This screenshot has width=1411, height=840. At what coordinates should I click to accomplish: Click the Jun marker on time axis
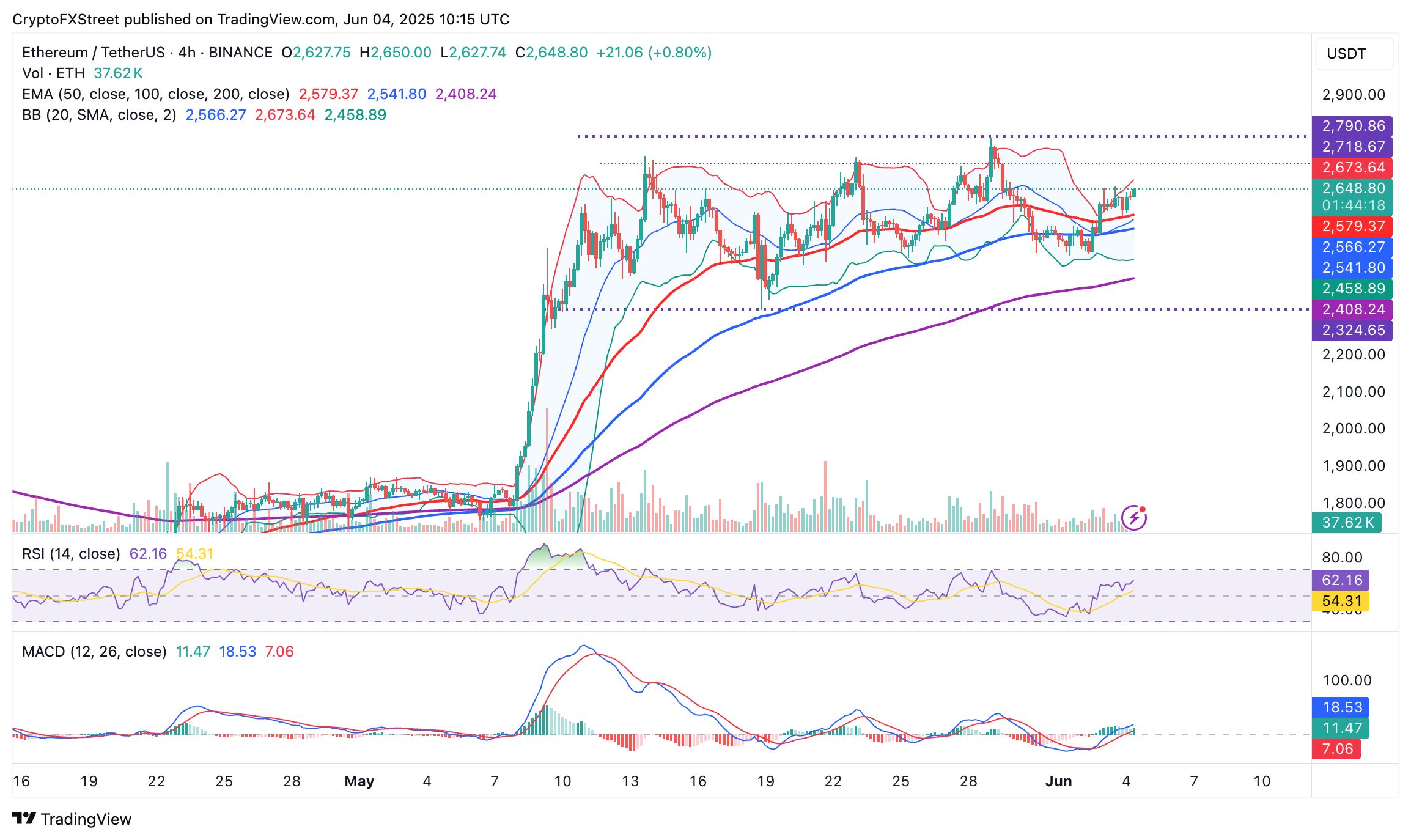[x=1058, y=781]
